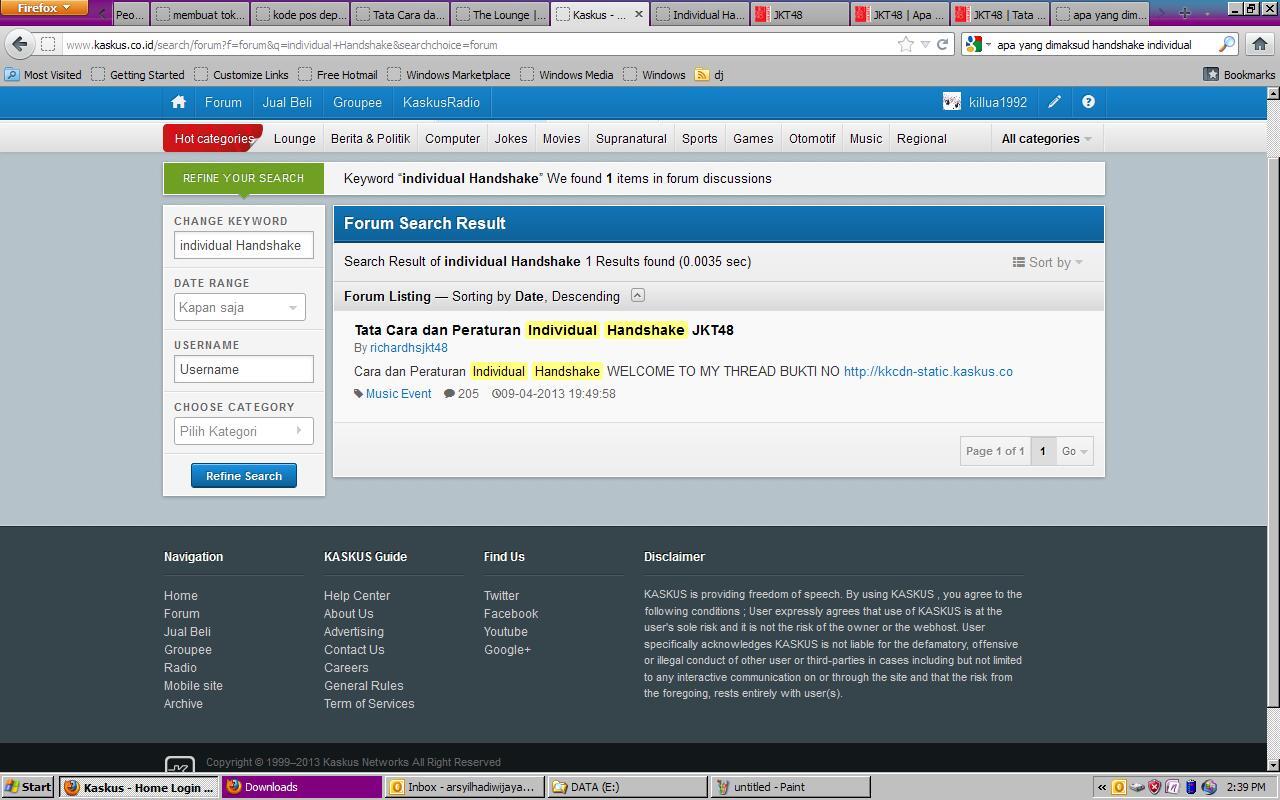Switch to untitled - Paint taskbar item
This screenshot has height=800, width=1280.
[790, 787]
